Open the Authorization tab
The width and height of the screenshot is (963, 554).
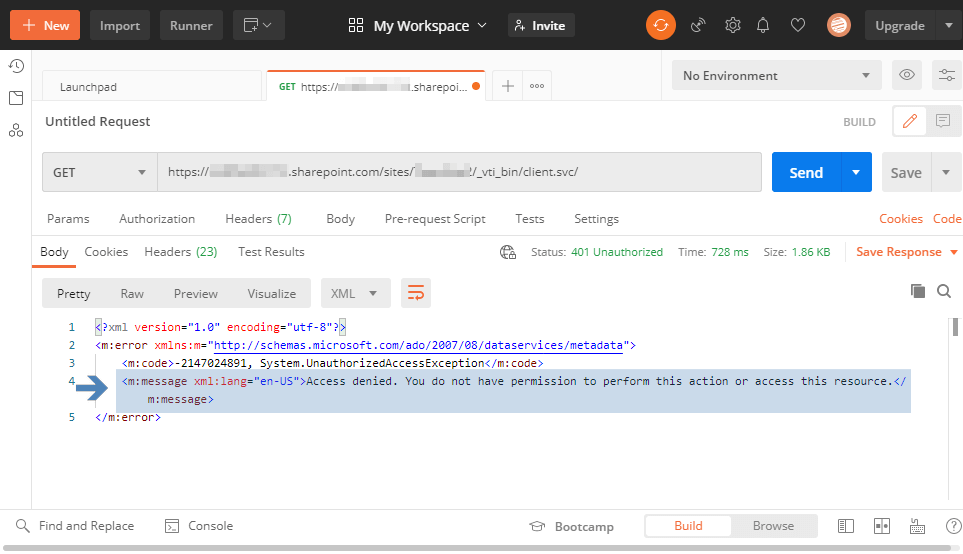157,219
